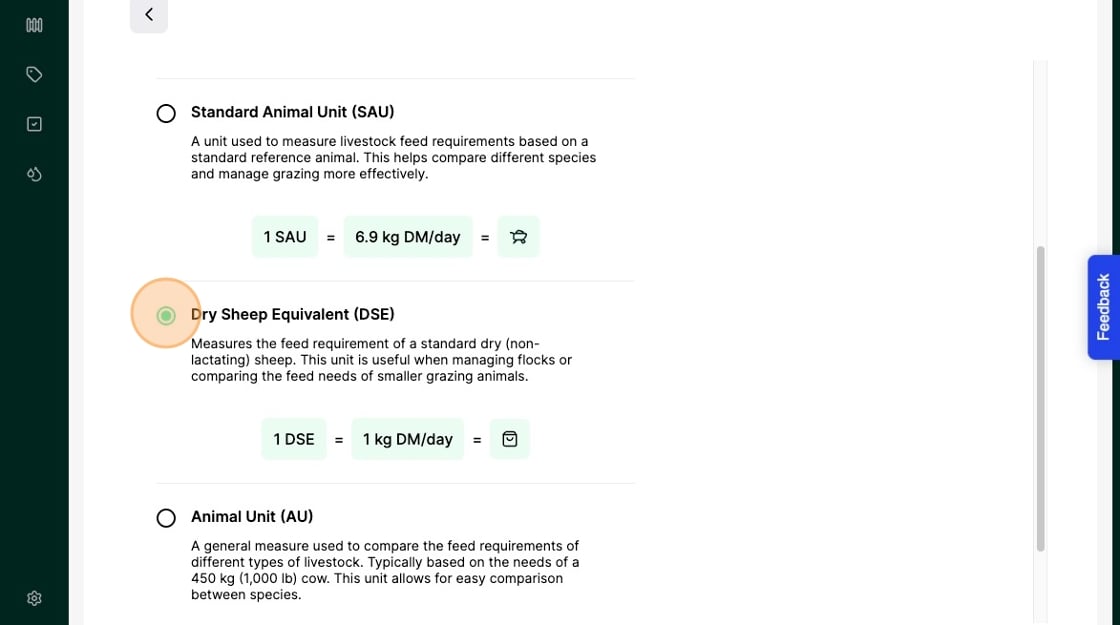
Task: Open the fence/paddocks icon in sidebar
Action: 34,25
